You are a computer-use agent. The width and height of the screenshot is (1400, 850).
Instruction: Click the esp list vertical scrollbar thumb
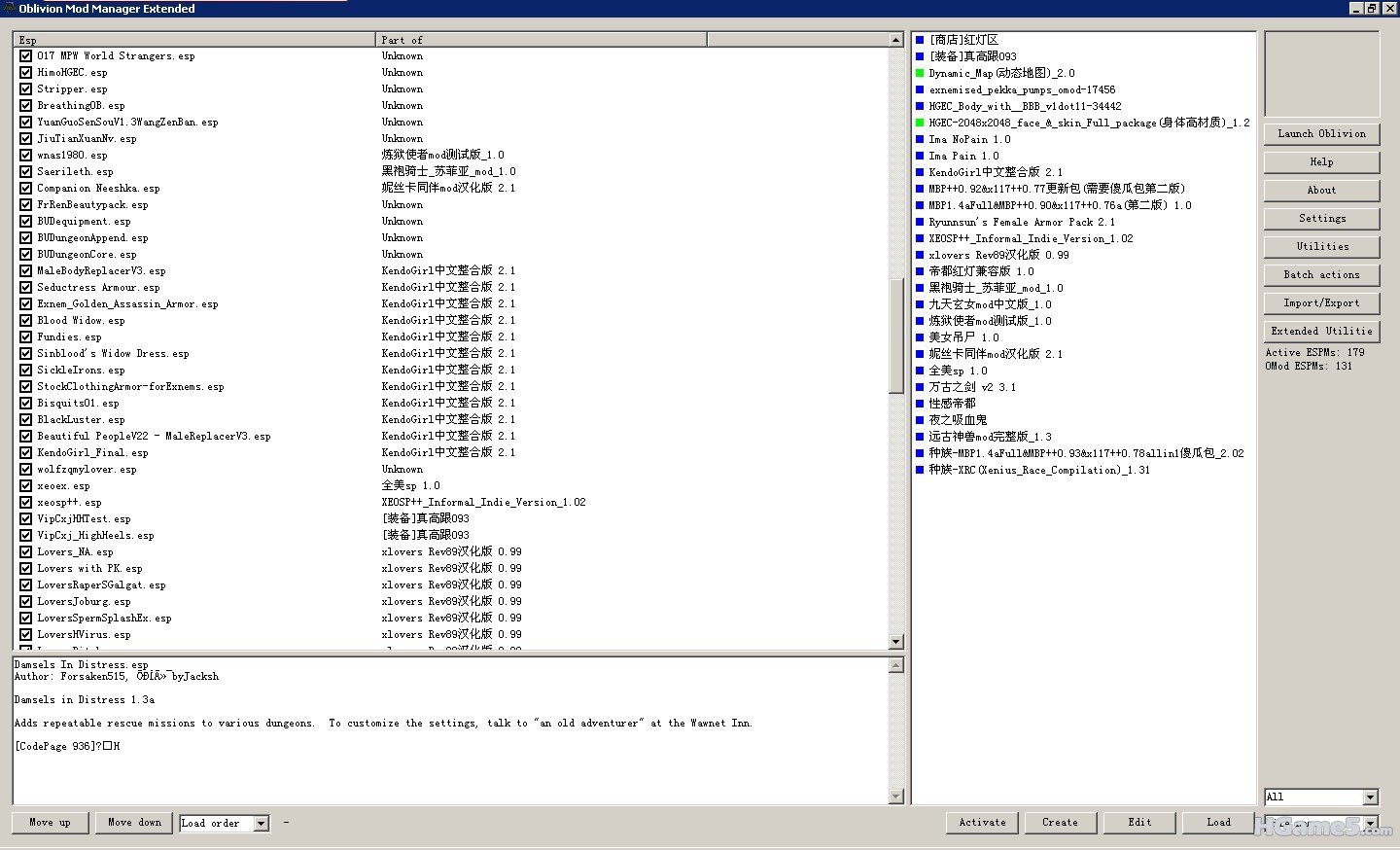pos(896,336)
